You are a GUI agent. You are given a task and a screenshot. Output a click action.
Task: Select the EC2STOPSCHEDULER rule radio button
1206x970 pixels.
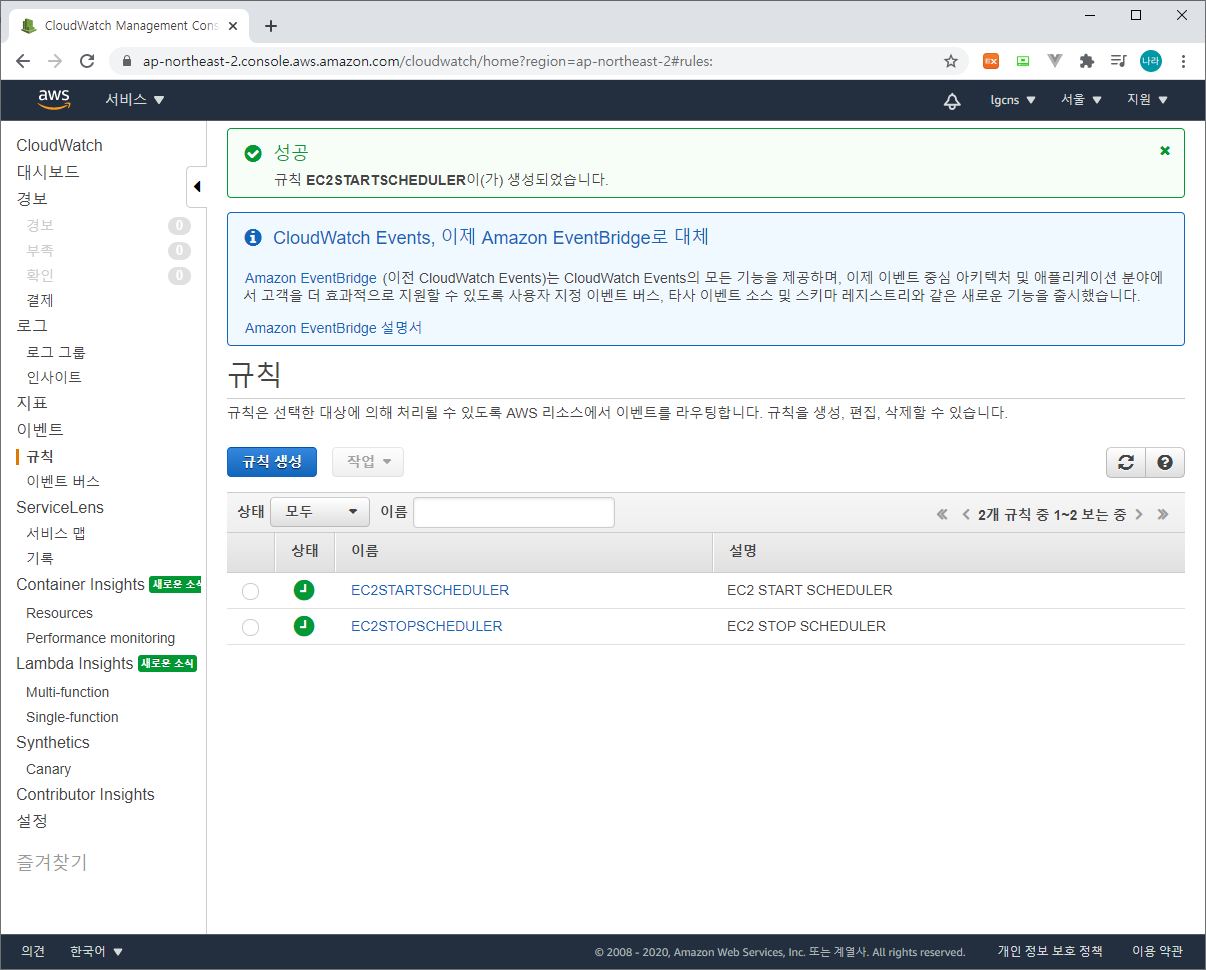(250, 627)
